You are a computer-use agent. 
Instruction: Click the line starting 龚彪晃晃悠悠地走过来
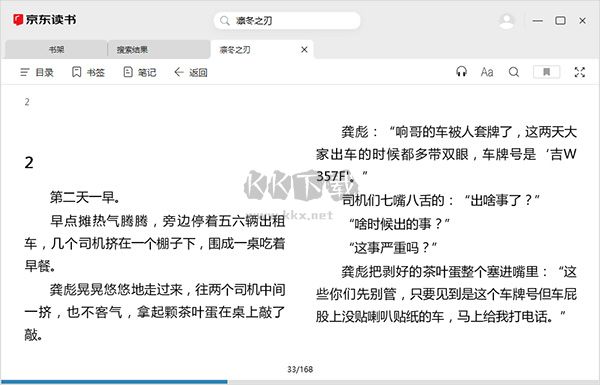tap(167, 289)
